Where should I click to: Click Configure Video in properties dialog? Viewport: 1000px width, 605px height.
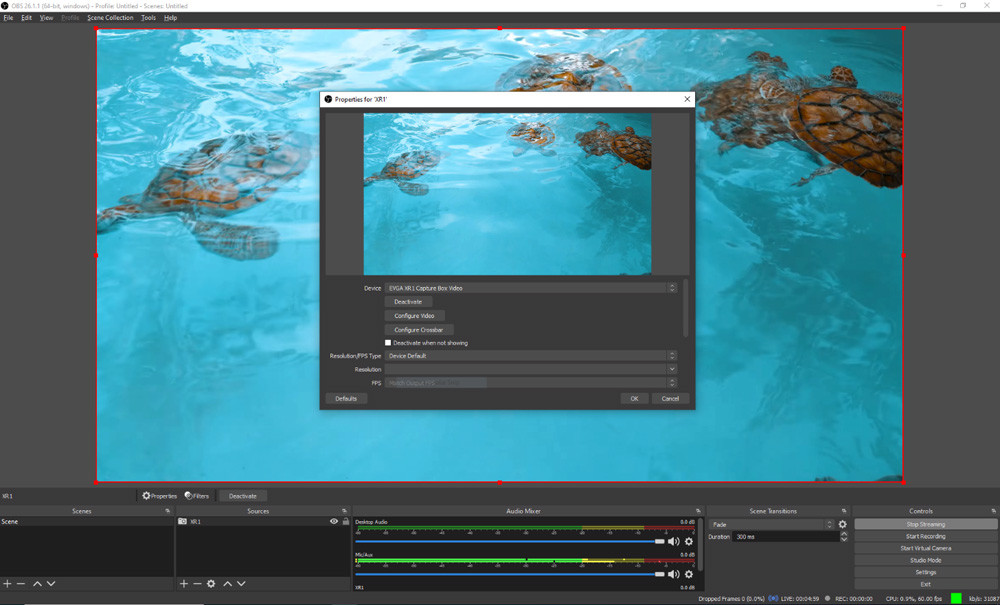(414, 316)
